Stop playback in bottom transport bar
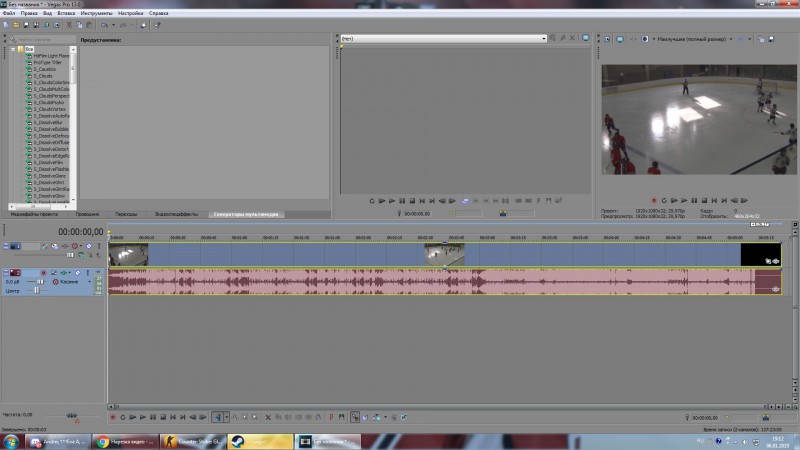 coord(163,417)
